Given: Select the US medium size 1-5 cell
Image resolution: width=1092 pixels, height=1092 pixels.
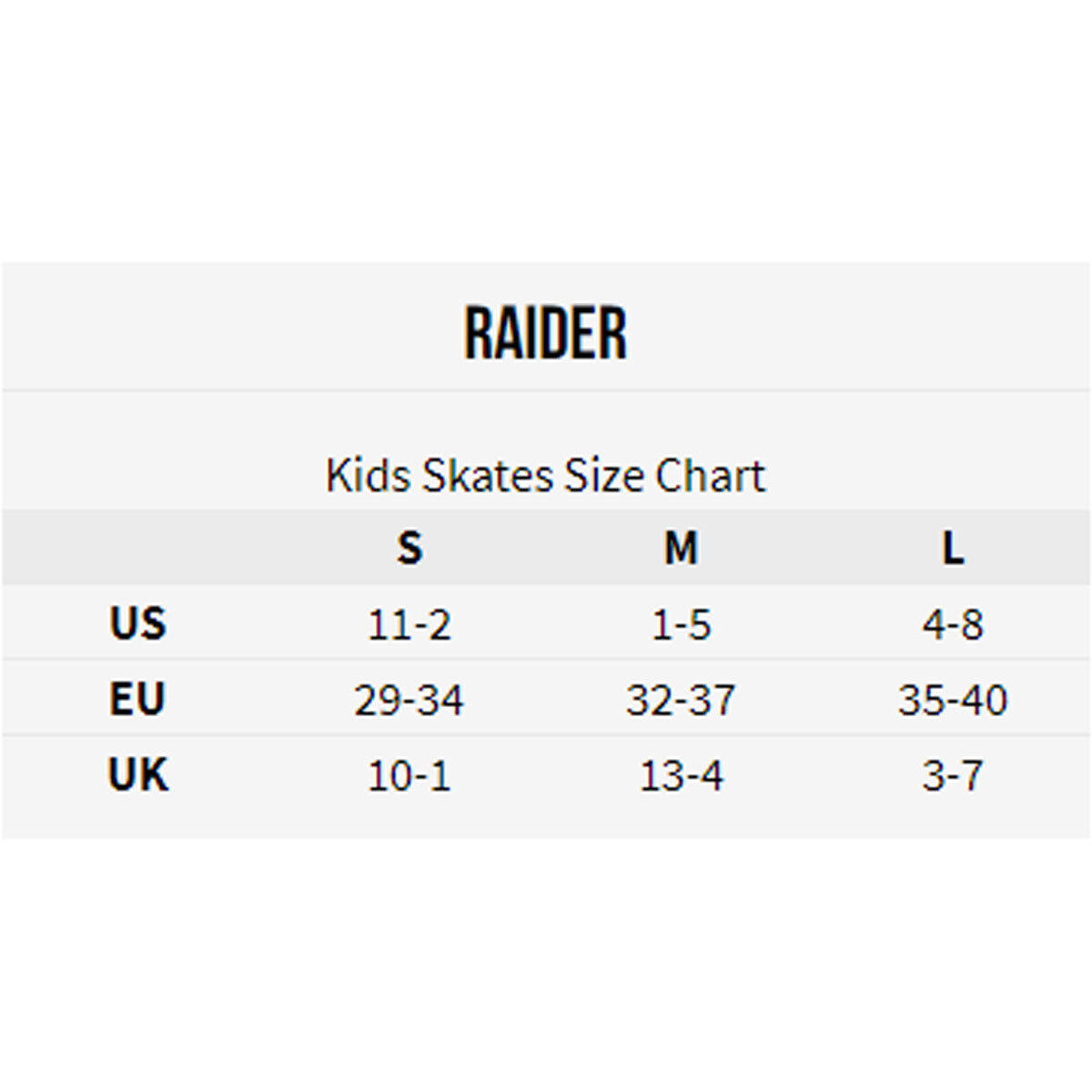Looking at the screenshot, I should (681, 625).
